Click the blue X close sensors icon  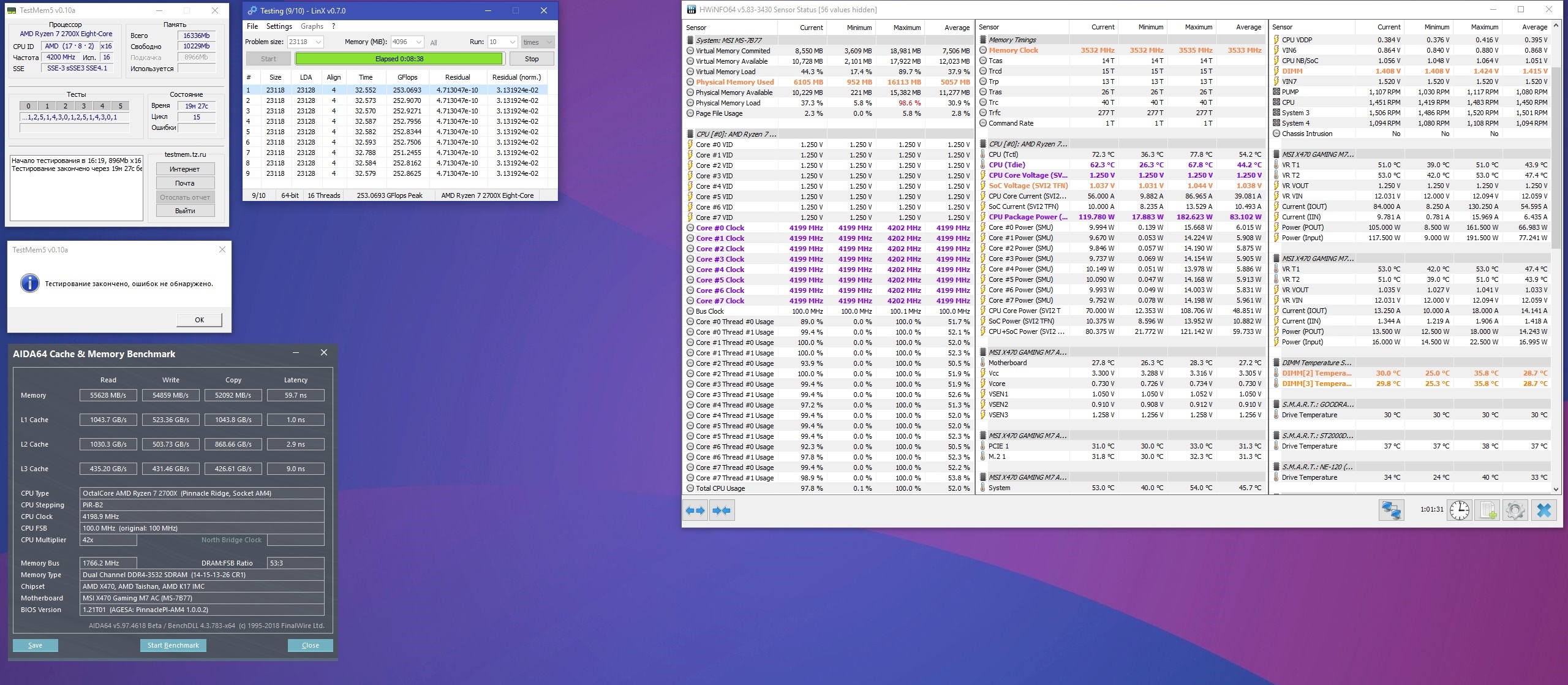pyautogui.click(x=1544, y=510)
